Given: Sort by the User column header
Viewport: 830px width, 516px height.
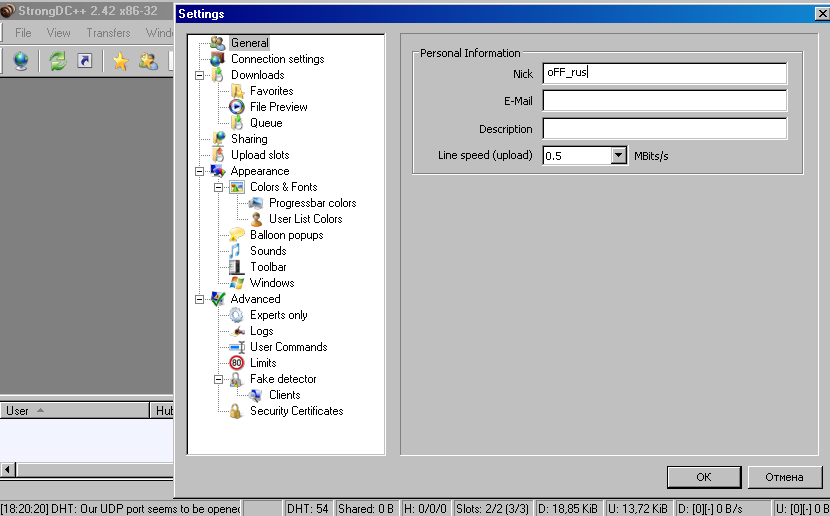Looking at the screenshot, I should pyautogui.click(x=75, y=411).
